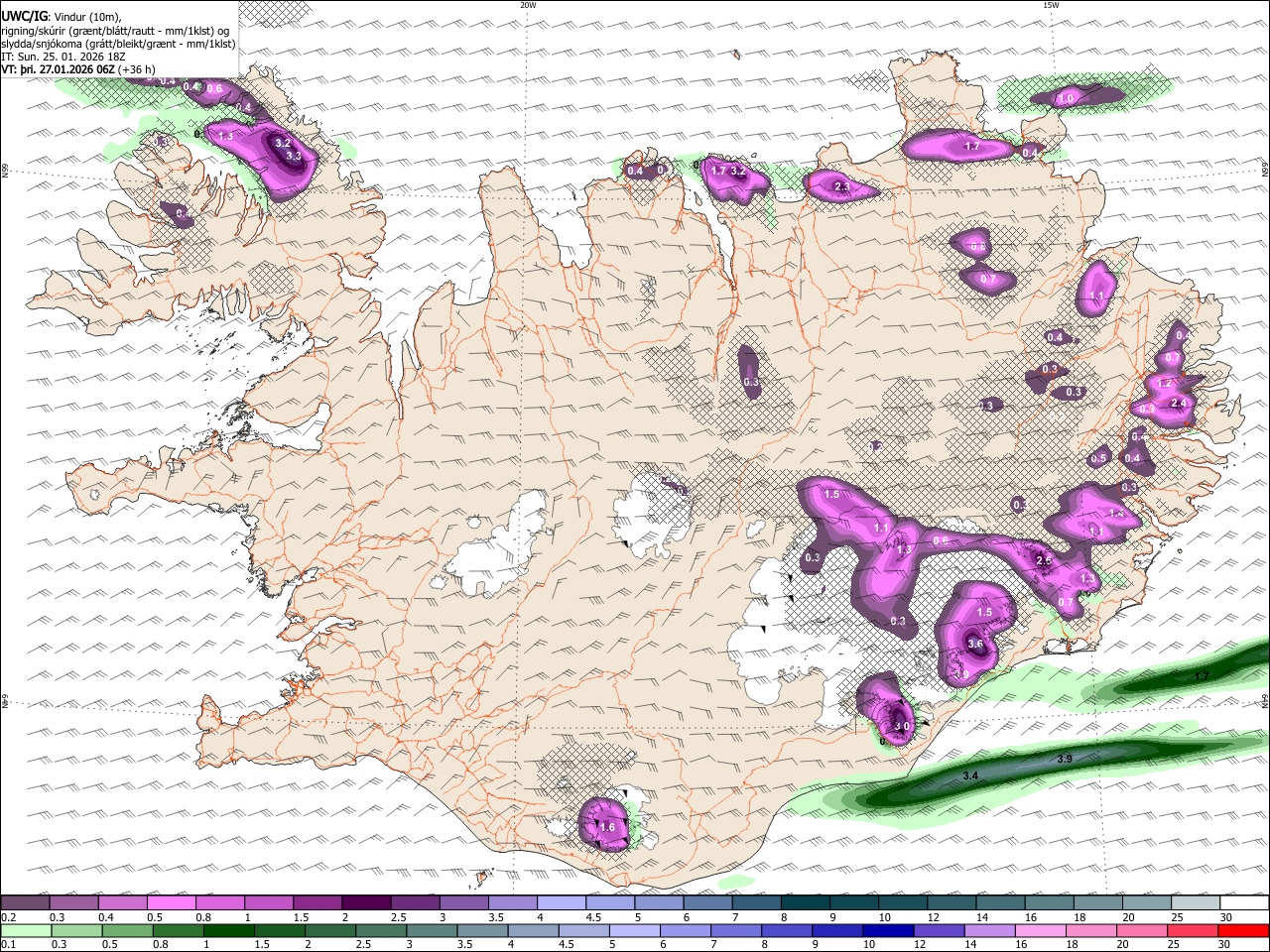The height and width of the screenshot is (952, 1270).
Task: Click the '2.3' value on the north coast
Action: [842, 186]
